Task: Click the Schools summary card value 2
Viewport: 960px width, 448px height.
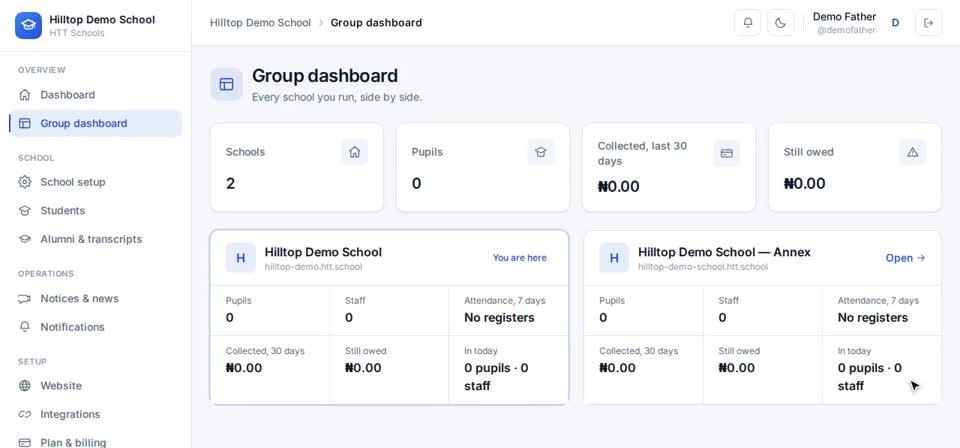Action: click(x=230, y=184)
